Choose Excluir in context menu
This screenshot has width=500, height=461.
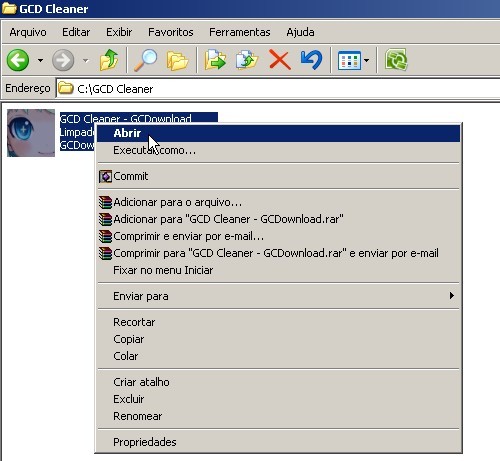point(278,399)
